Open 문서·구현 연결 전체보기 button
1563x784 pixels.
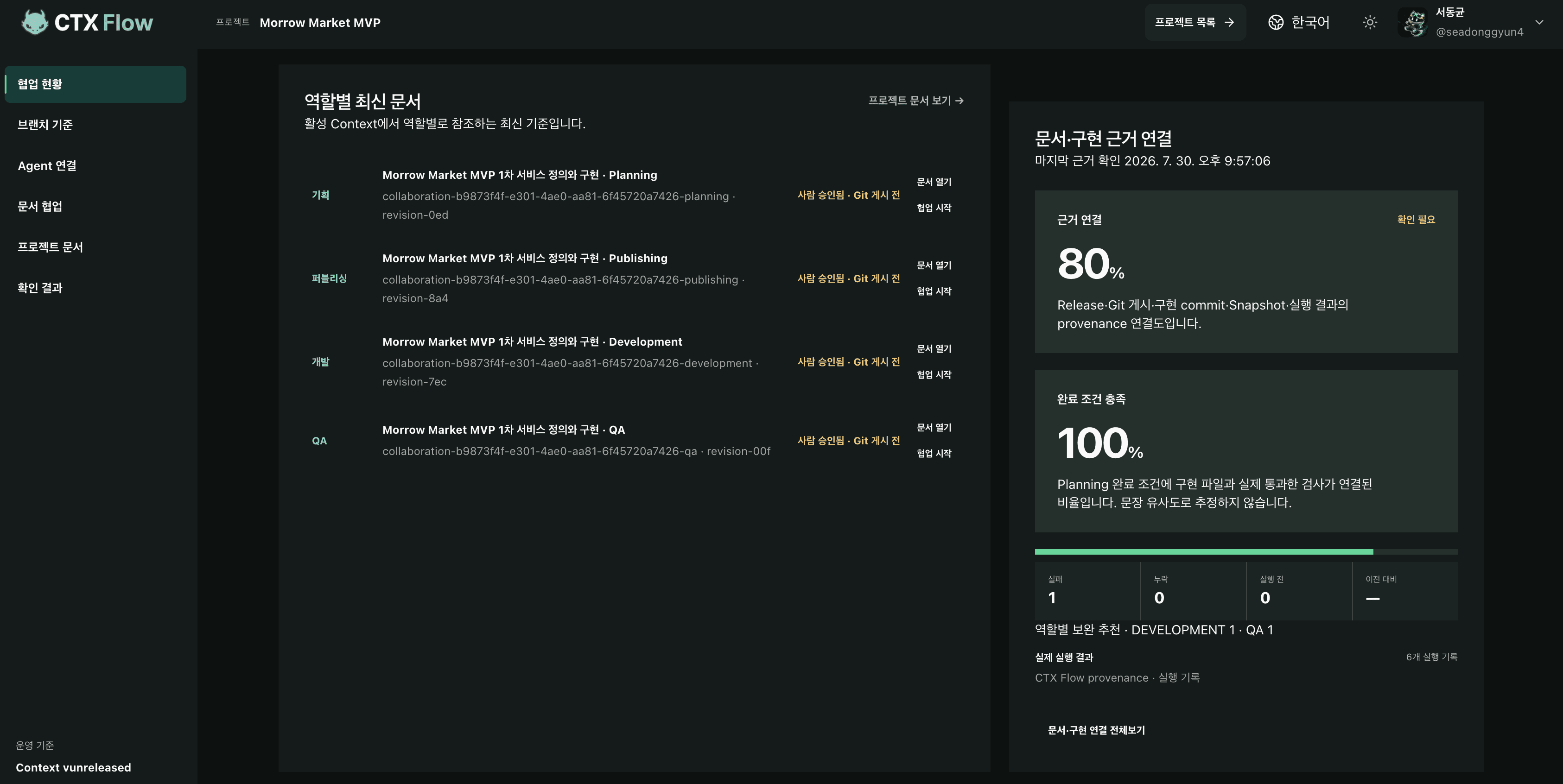(x=1096, y=731)
